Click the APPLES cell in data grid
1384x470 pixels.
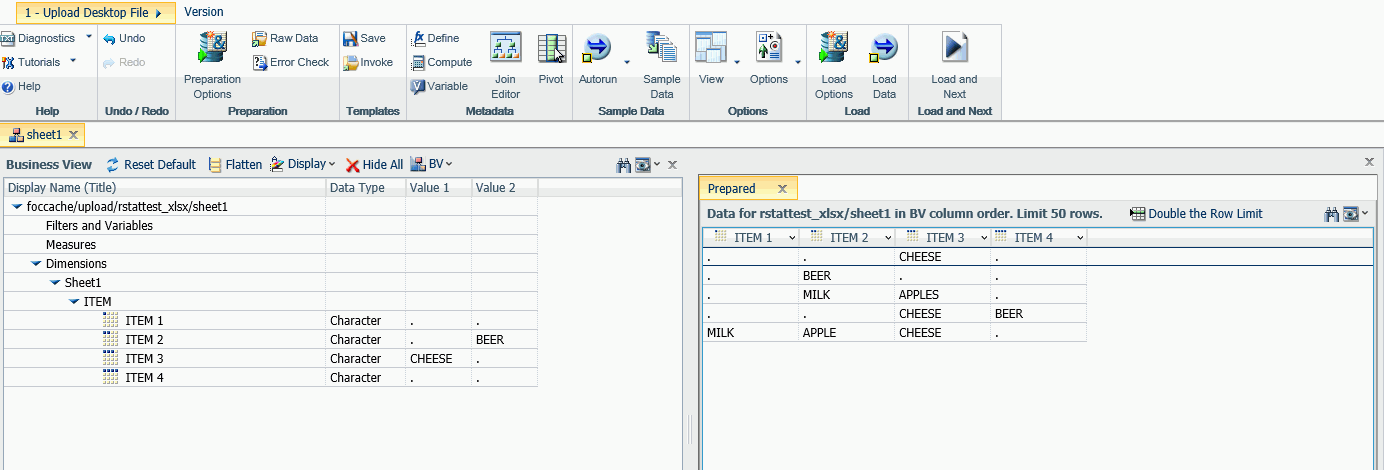[x=942, y=295]
